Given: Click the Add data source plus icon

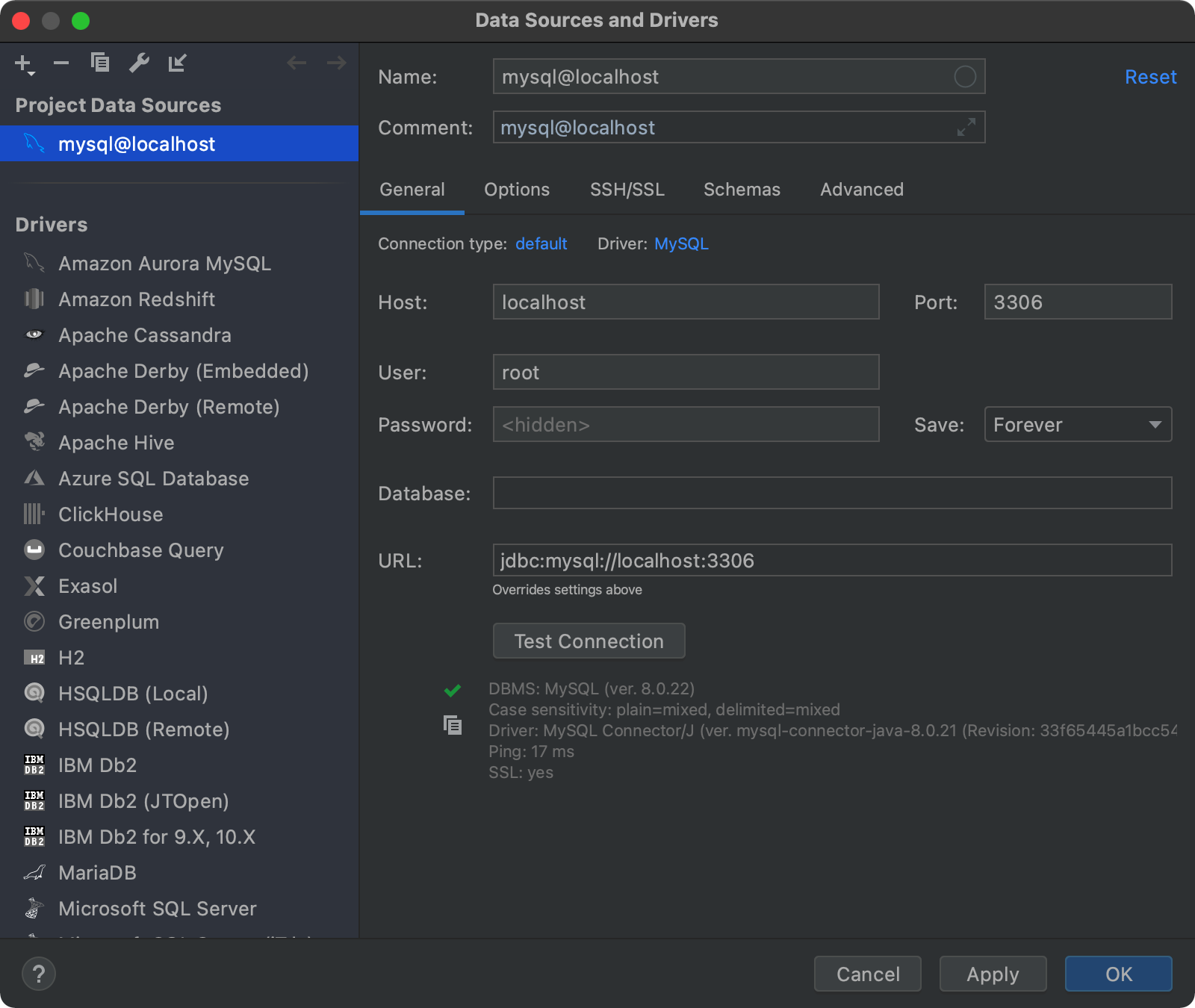Looking at the screenshot, I should [24, 64].
